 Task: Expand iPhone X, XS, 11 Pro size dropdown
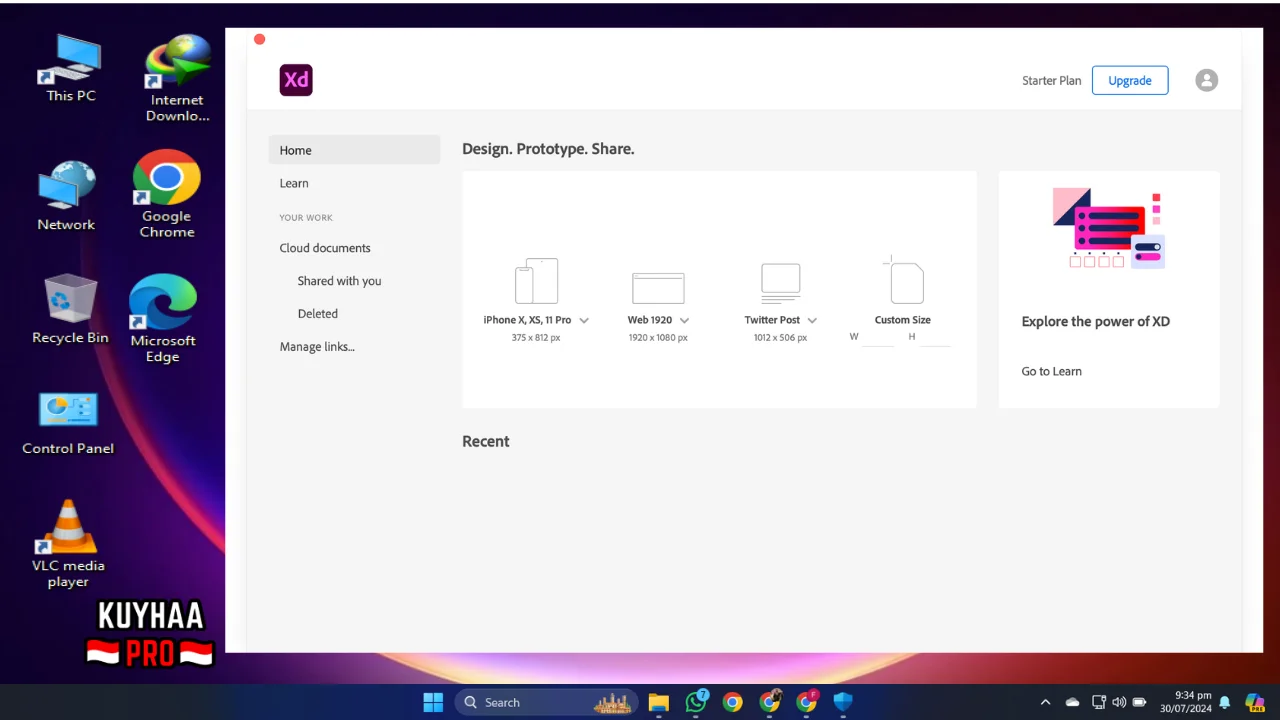pyautogui.click(x=584, y=320)
